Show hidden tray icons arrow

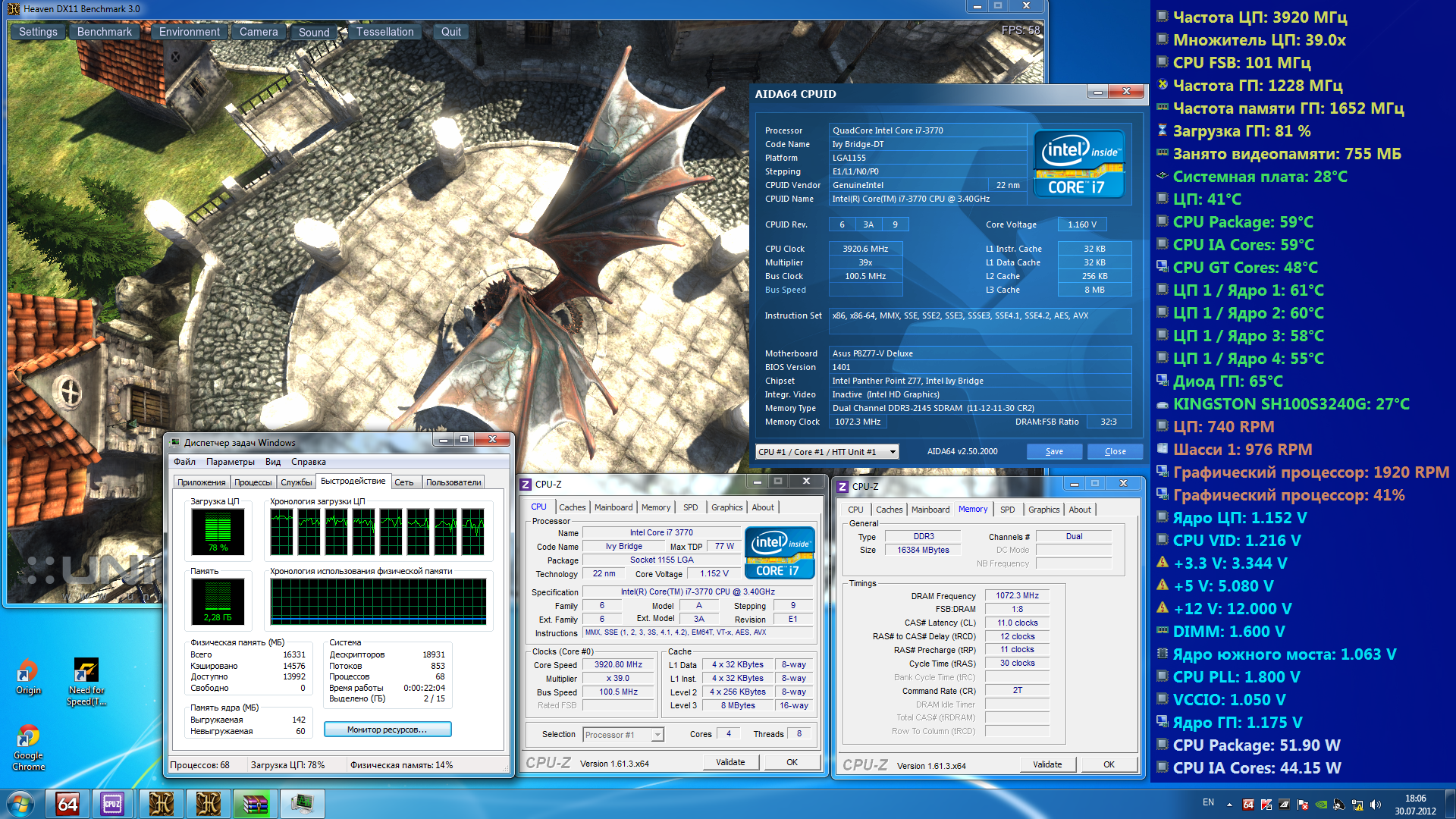click(1229, 805)
